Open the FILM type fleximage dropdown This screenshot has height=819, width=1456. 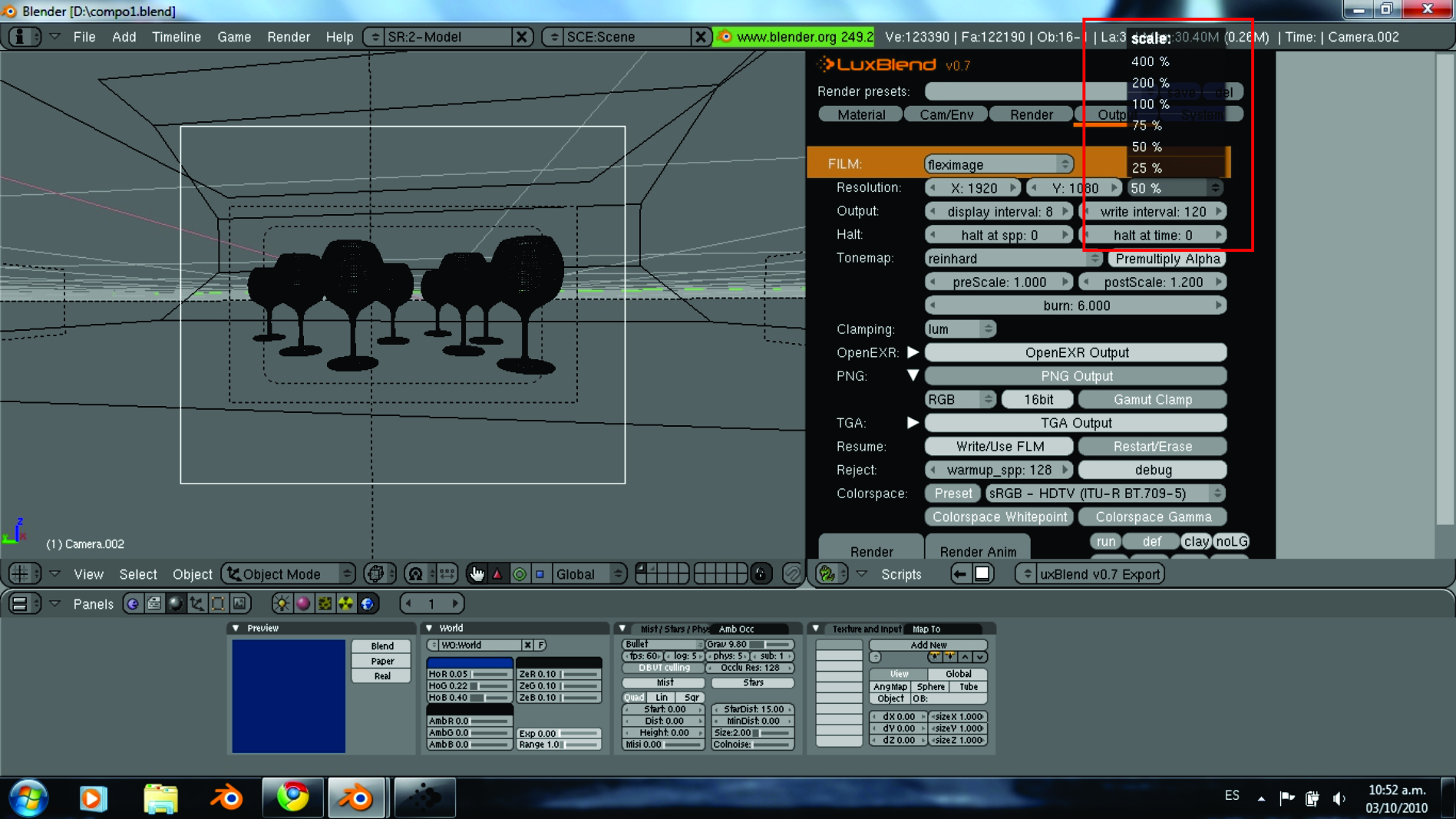[998, 164]
